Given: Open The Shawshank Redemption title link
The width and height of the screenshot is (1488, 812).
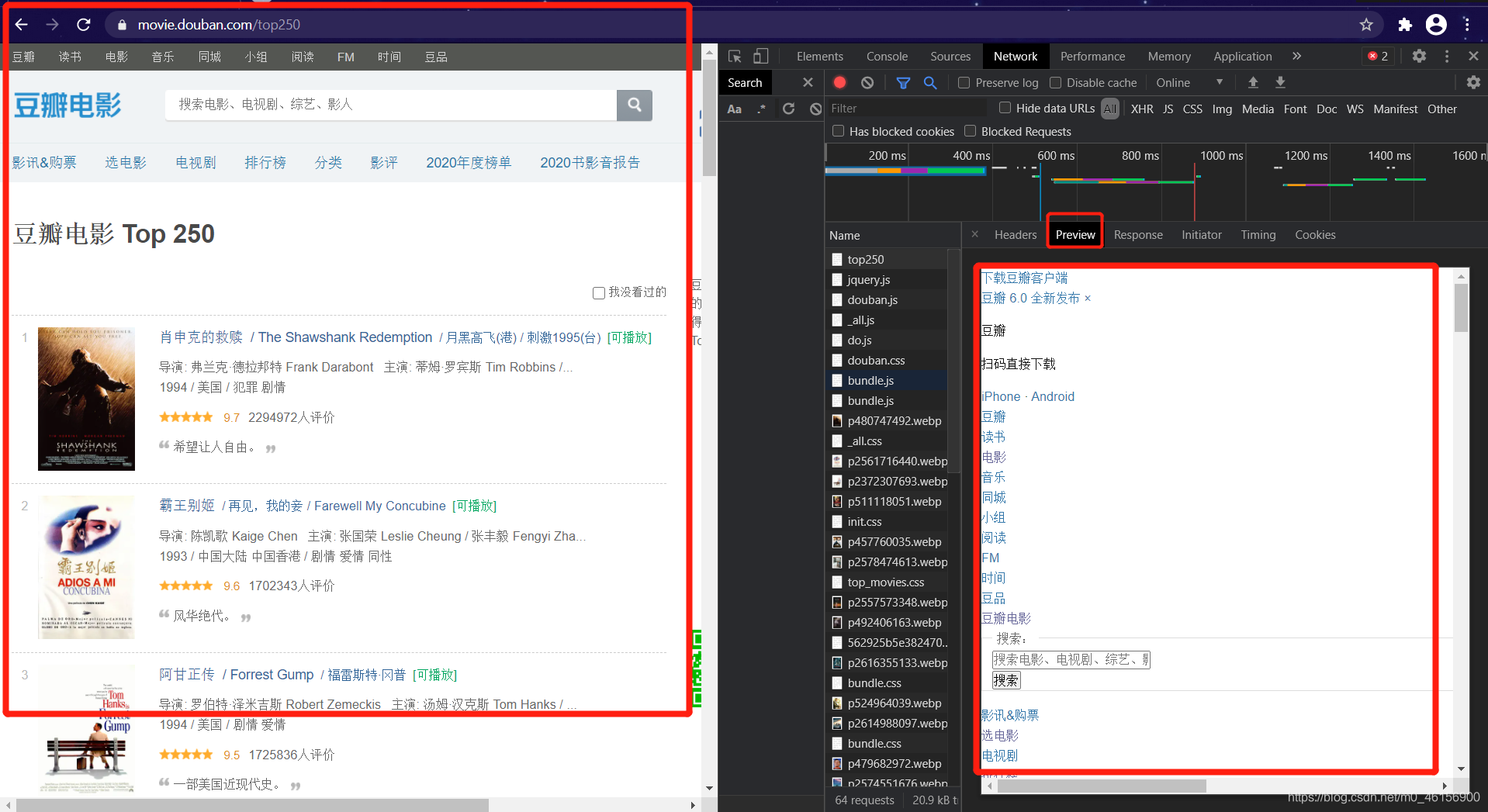Looking at the screenshot, I should 345,337.
